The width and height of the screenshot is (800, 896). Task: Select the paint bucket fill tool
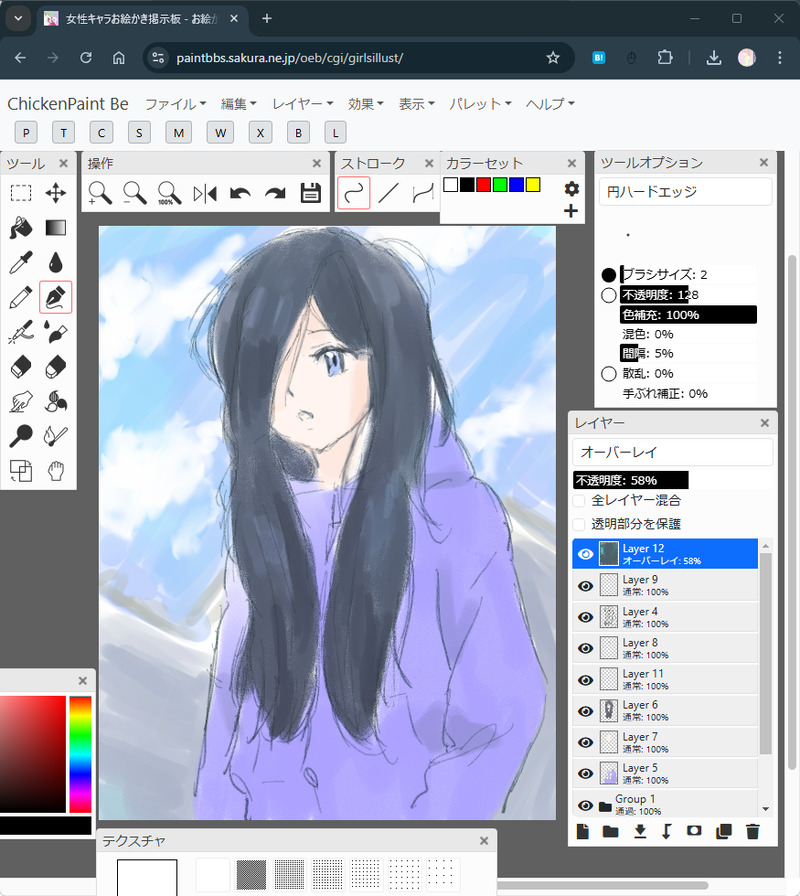click(21, 228)
